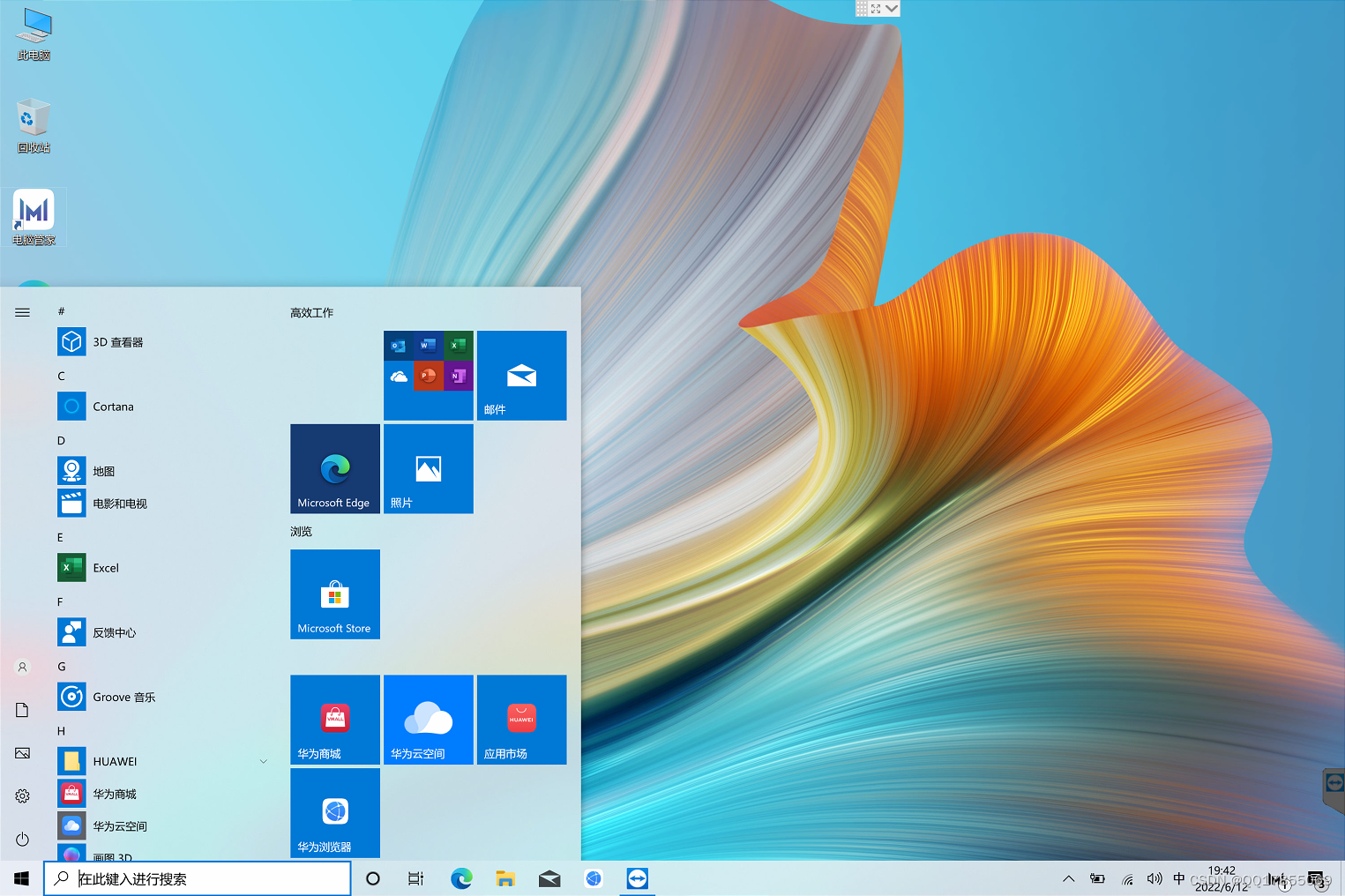This screenshot has height=896, width=1345.
Task: Open the 华为商城 tile
Action: click(335, 720)
